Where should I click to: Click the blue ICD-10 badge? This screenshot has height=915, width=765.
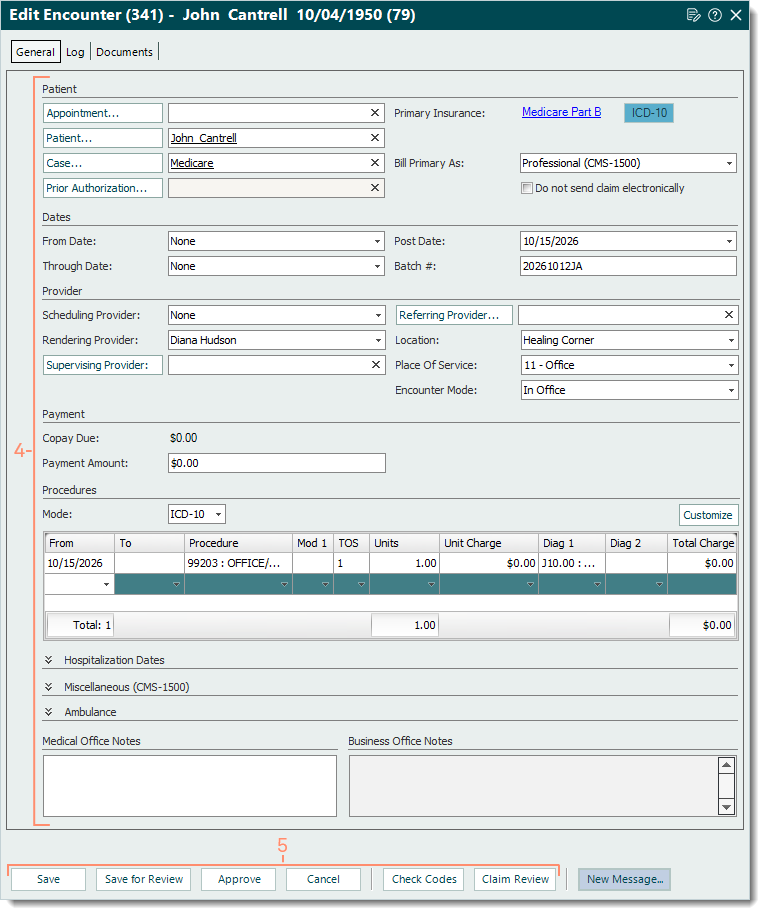(x=649, y=113)
